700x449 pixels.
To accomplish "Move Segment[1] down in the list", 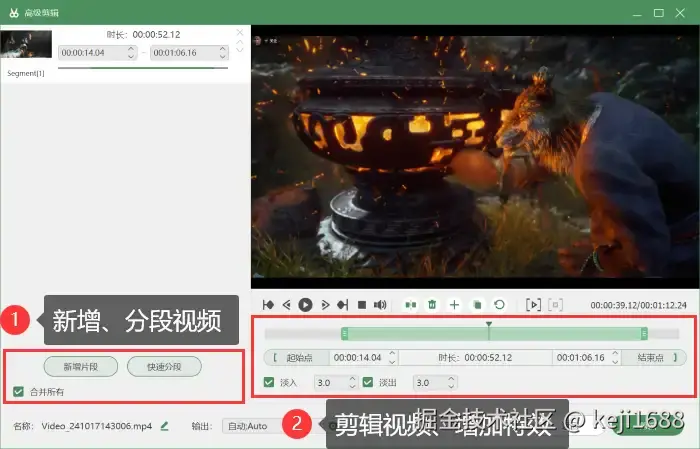I will point(240,50).
